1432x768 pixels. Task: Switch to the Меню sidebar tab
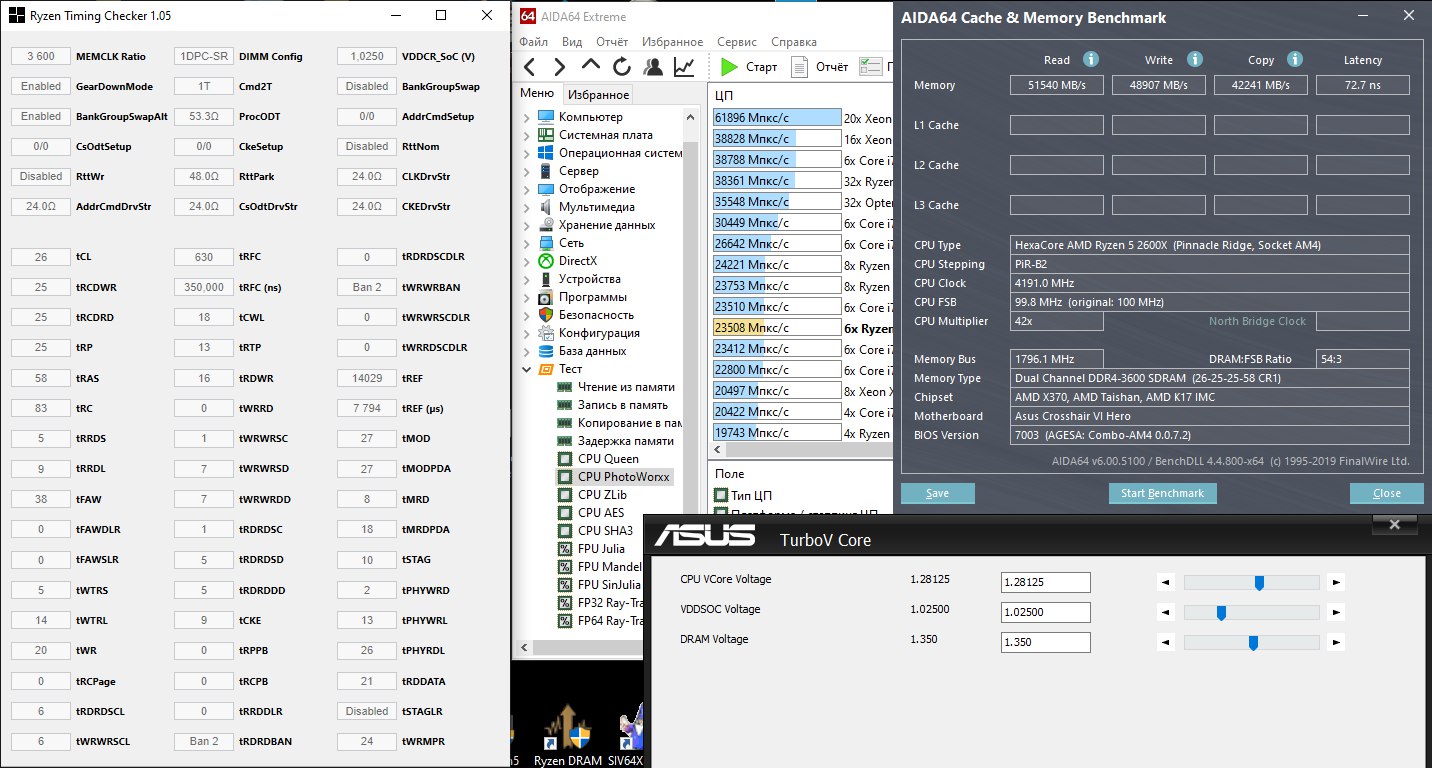point(536,94)
